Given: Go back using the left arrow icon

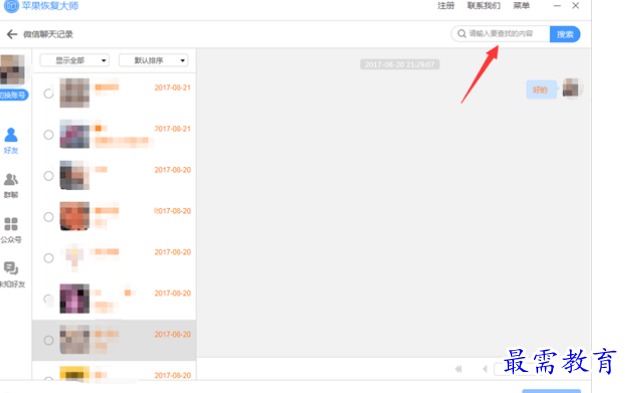Looking at the screenshot, I should tap(12, 34).
